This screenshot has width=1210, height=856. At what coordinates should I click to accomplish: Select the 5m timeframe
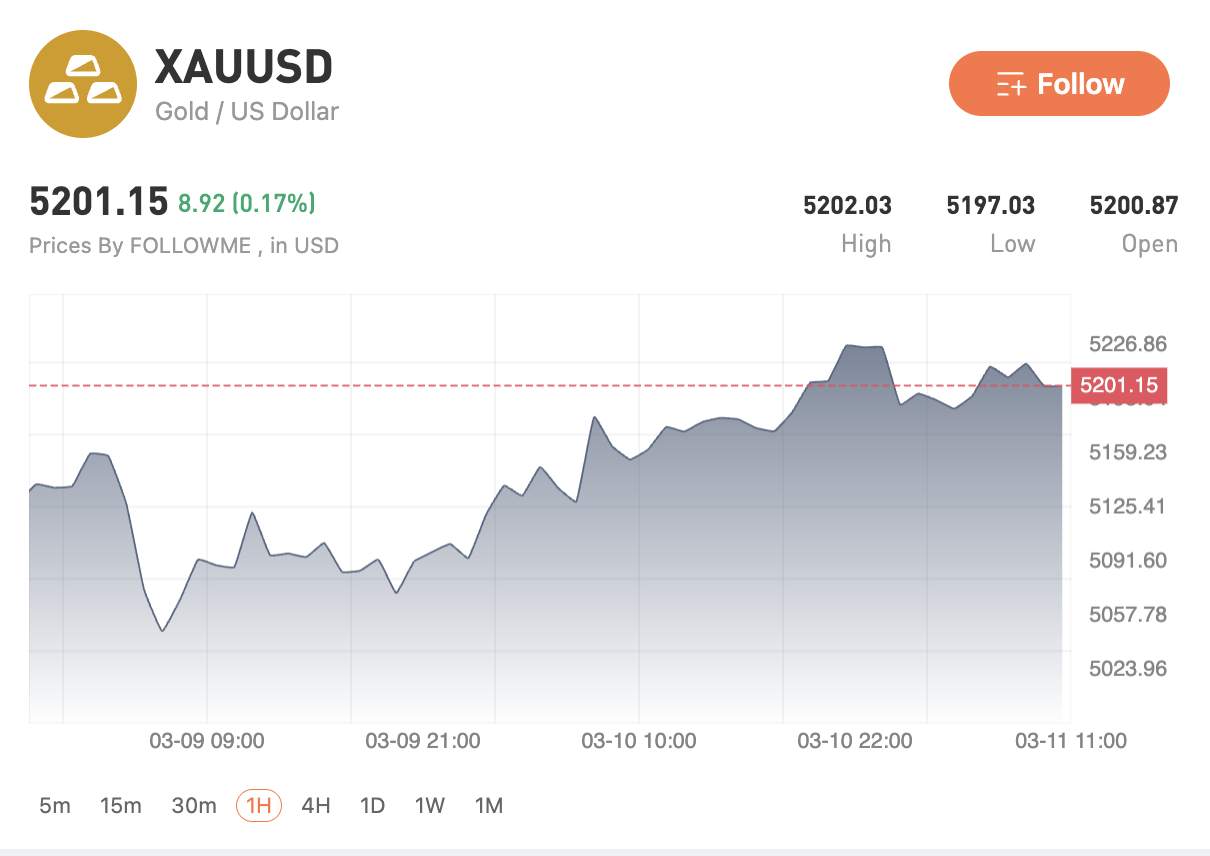point(55,805)
